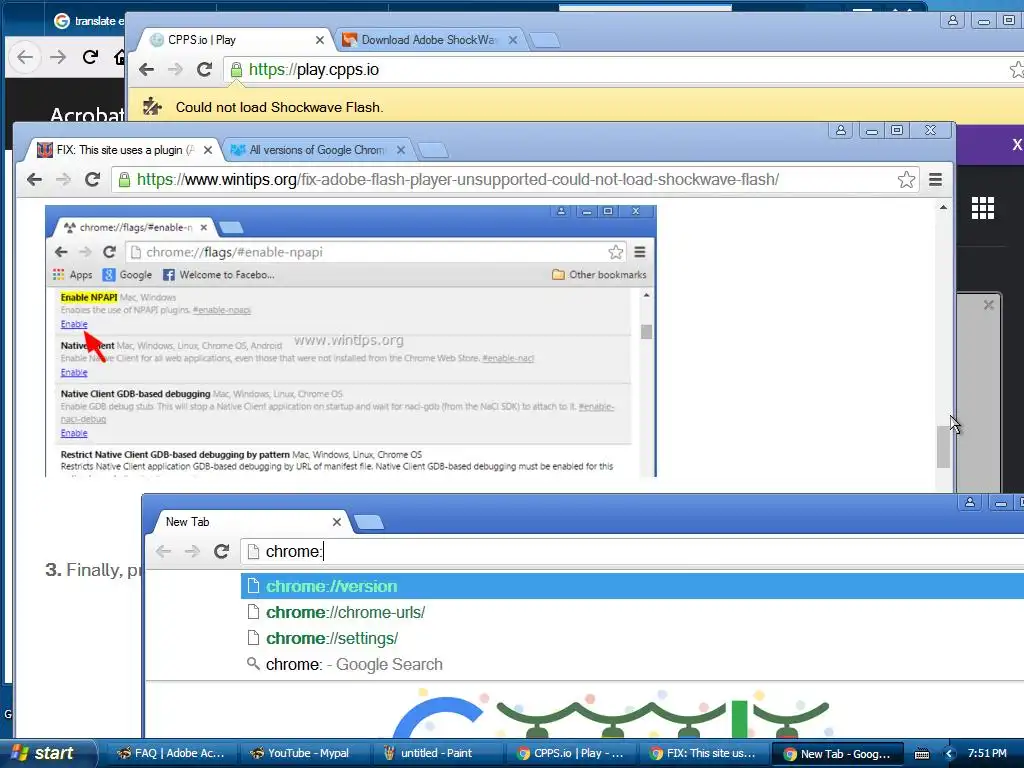Image resolution: width=1024 pixels, height=768 pixels.
Task: Close FIX: This site uses a plugin tab
Action: pyautogui.click(x=208, y=150)
